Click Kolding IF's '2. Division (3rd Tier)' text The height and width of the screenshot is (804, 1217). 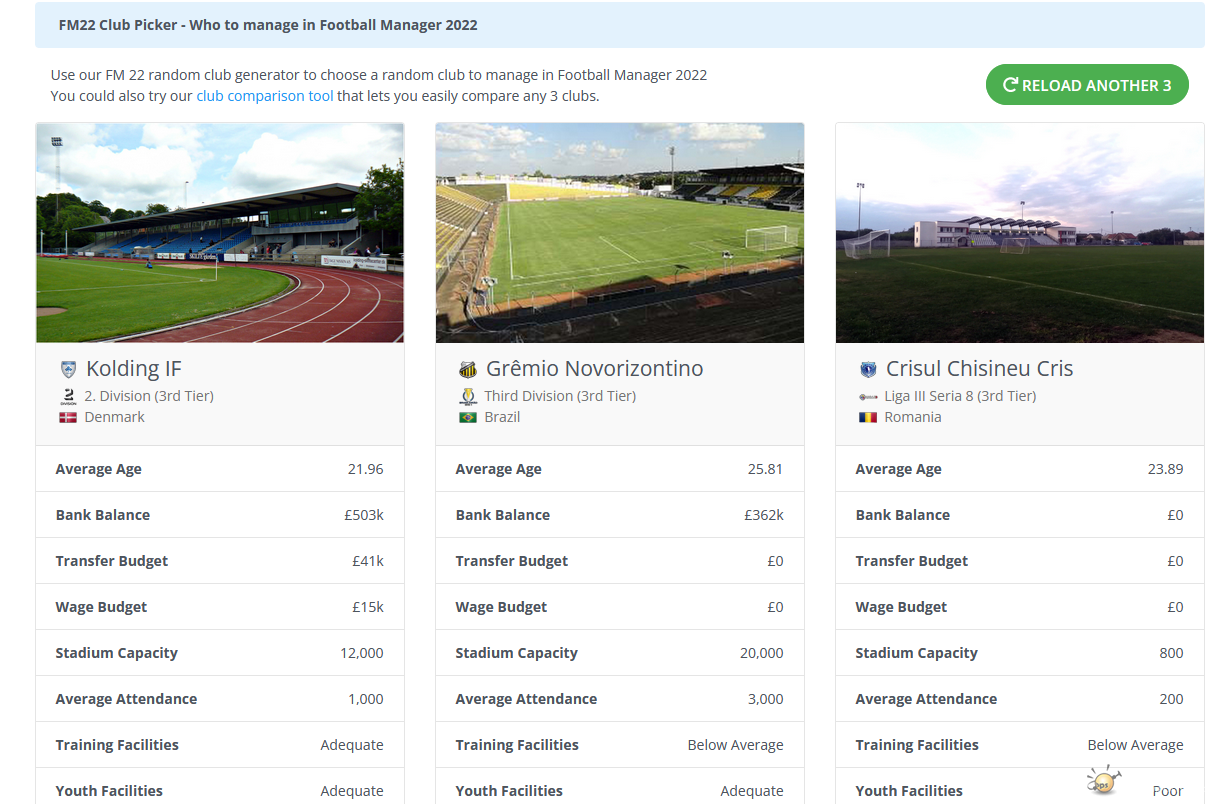149,396
